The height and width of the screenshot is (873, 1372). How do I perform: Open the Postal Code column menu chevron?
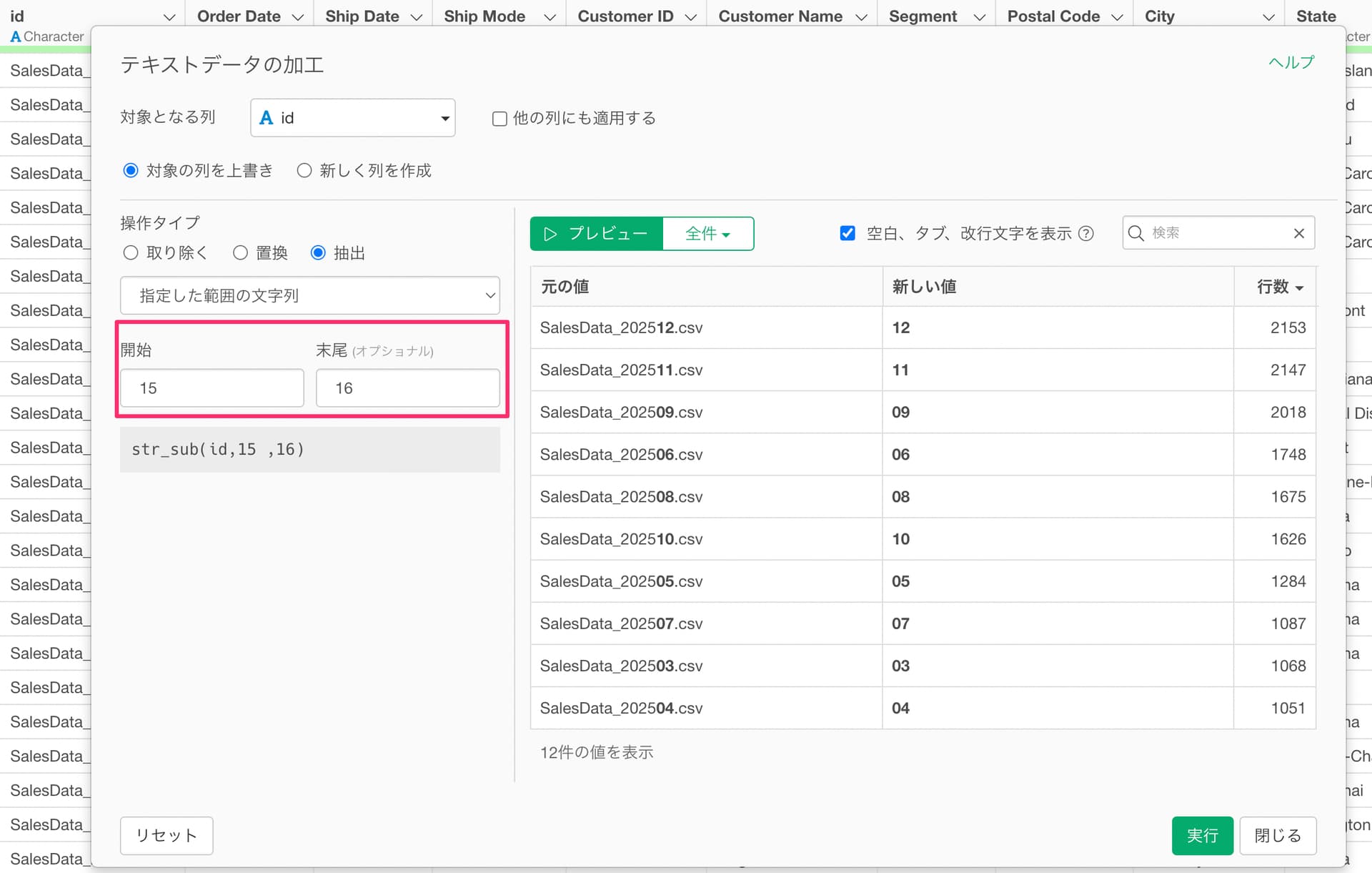1118,17
